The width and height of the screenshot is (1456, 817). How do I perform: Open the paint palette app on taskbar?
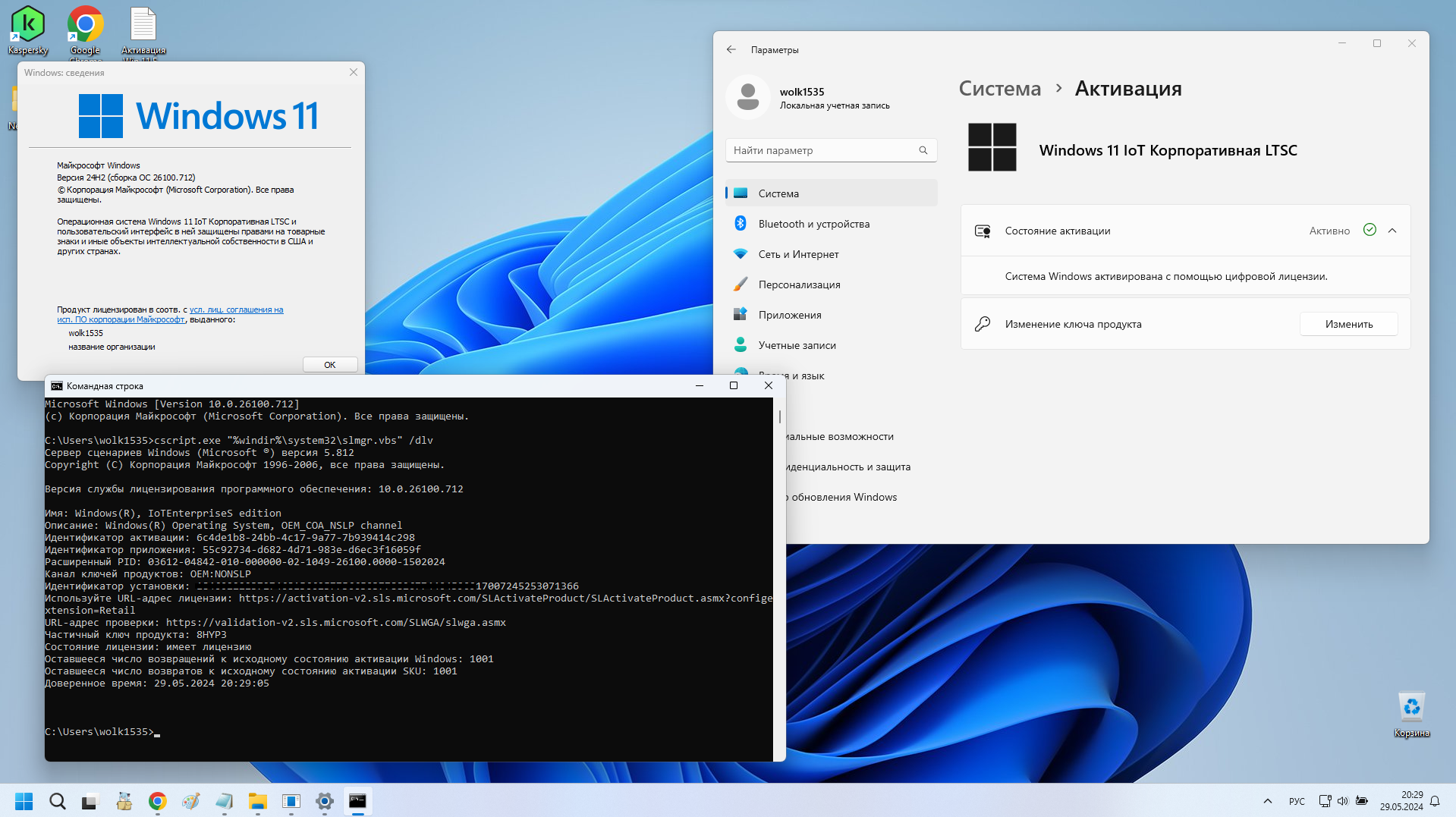(x=191, y=801)
